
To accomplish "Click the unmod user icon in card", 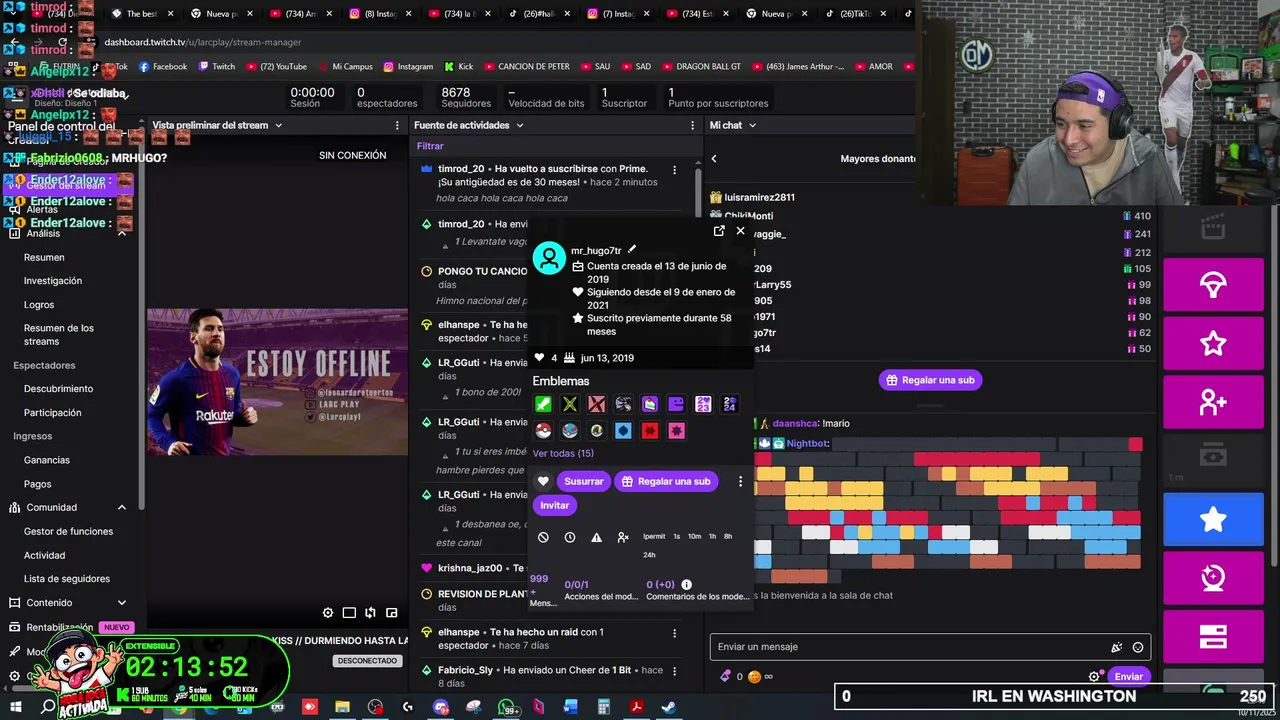I will click(623, 537).
